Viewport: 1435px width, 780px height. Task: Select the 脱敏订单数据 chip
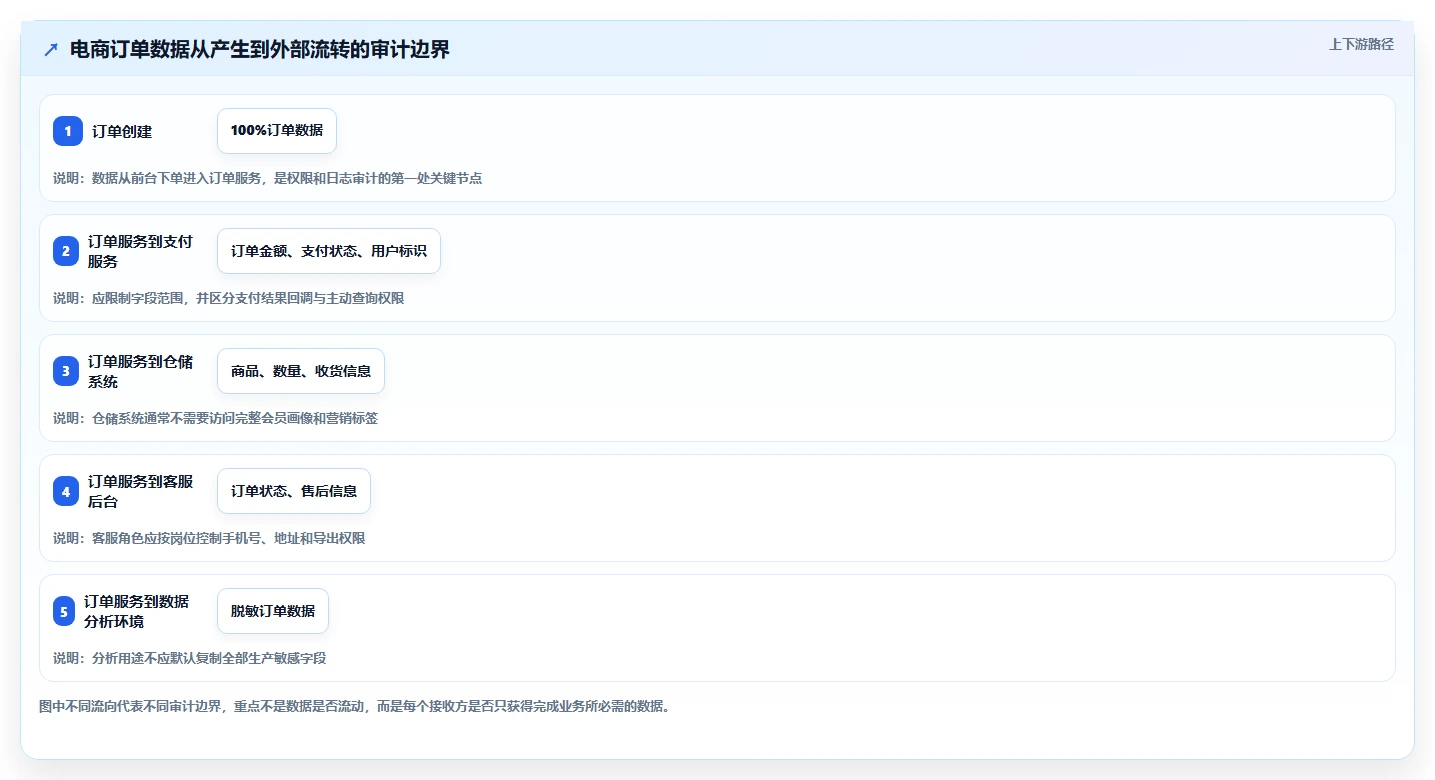pyautogui.click(x=273, y=611)
